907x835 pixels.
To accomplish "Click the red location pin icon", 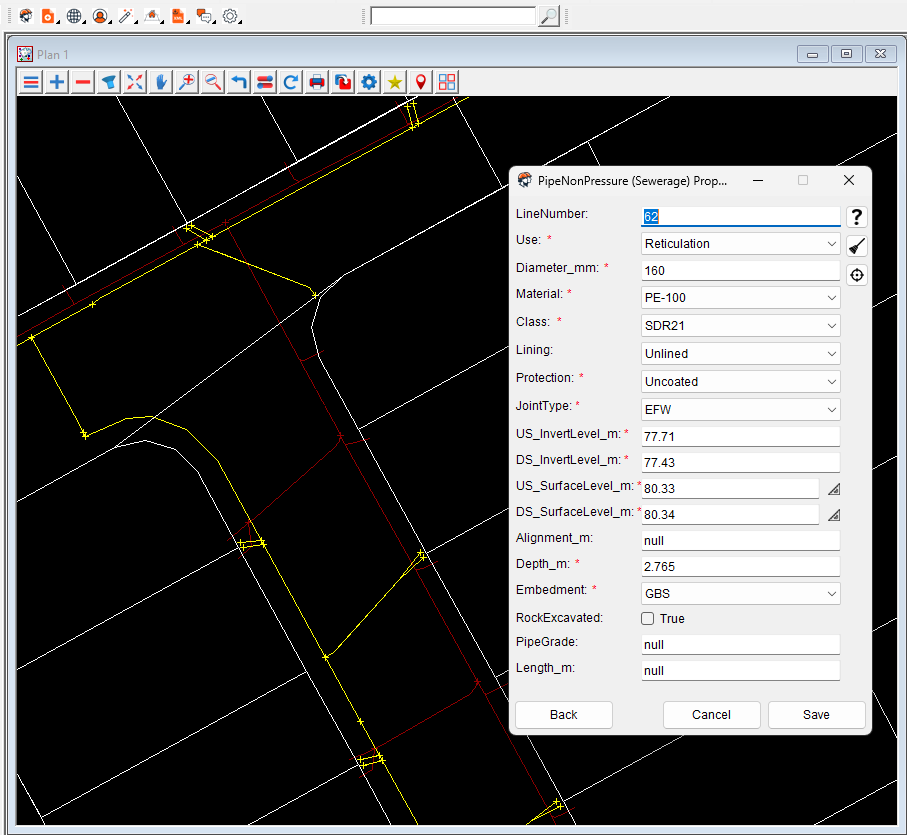I will pos(421,82).
